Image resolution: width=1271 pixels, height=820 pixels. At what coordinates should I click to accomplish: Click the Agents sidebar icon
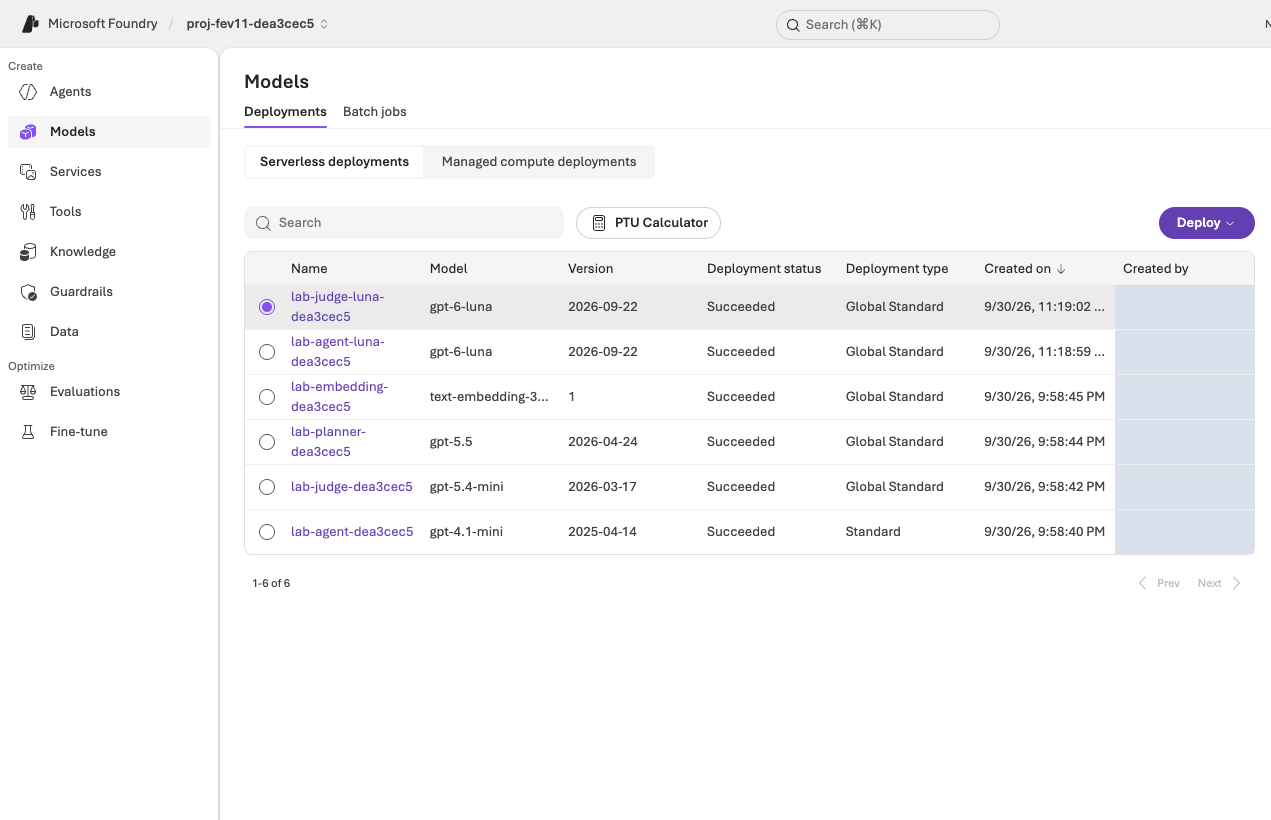[x=28, y=92]
